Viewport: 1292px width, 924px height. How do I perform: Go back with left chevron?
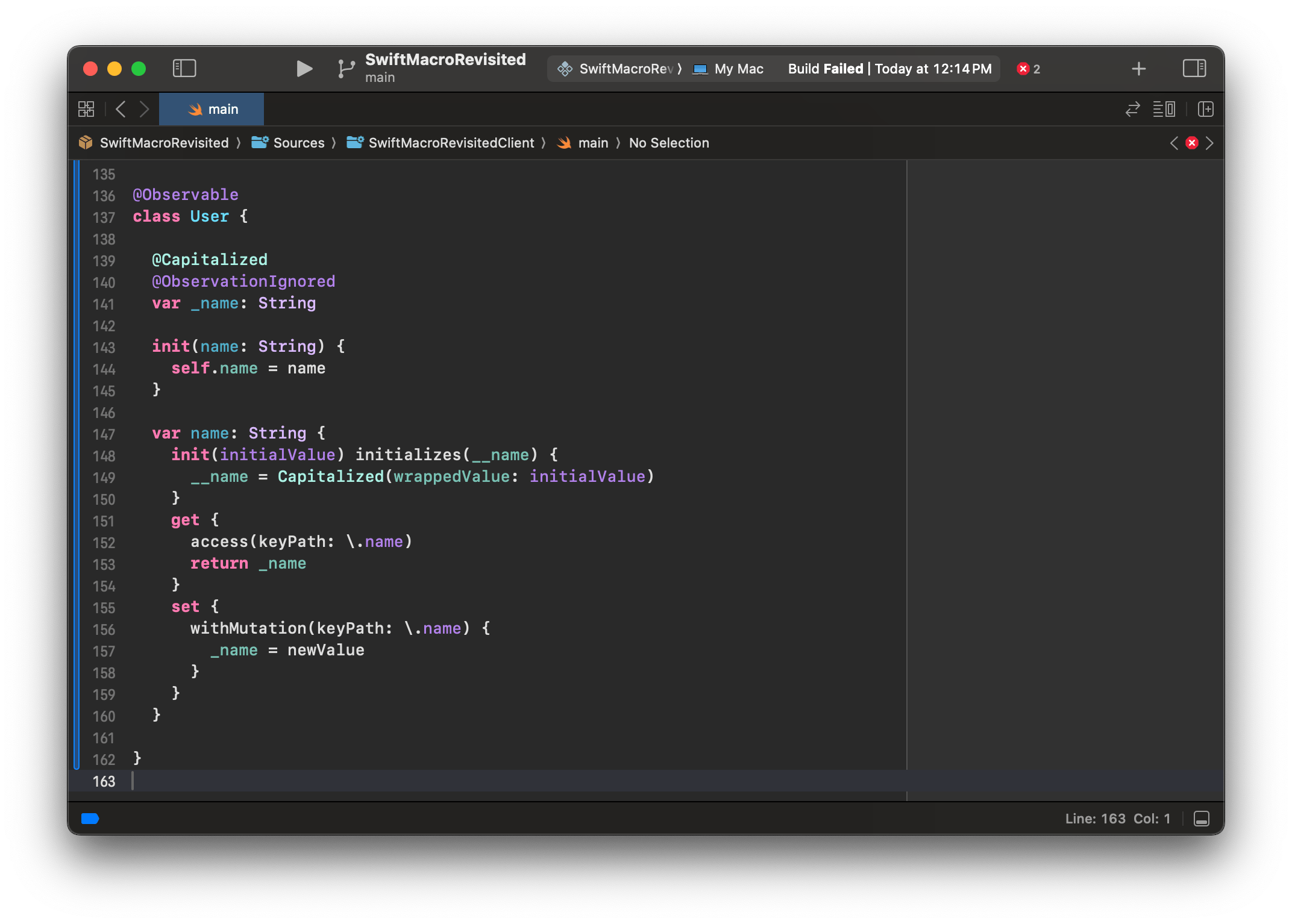121,109
